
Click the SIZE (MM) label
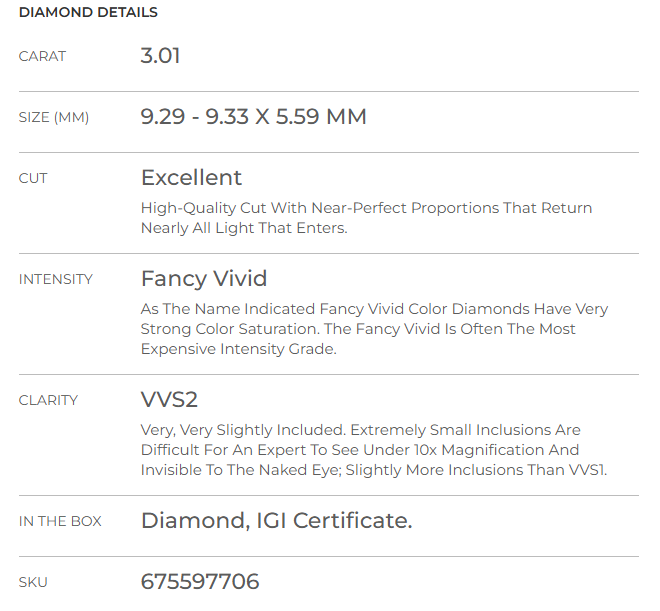(x=54, y=117)
